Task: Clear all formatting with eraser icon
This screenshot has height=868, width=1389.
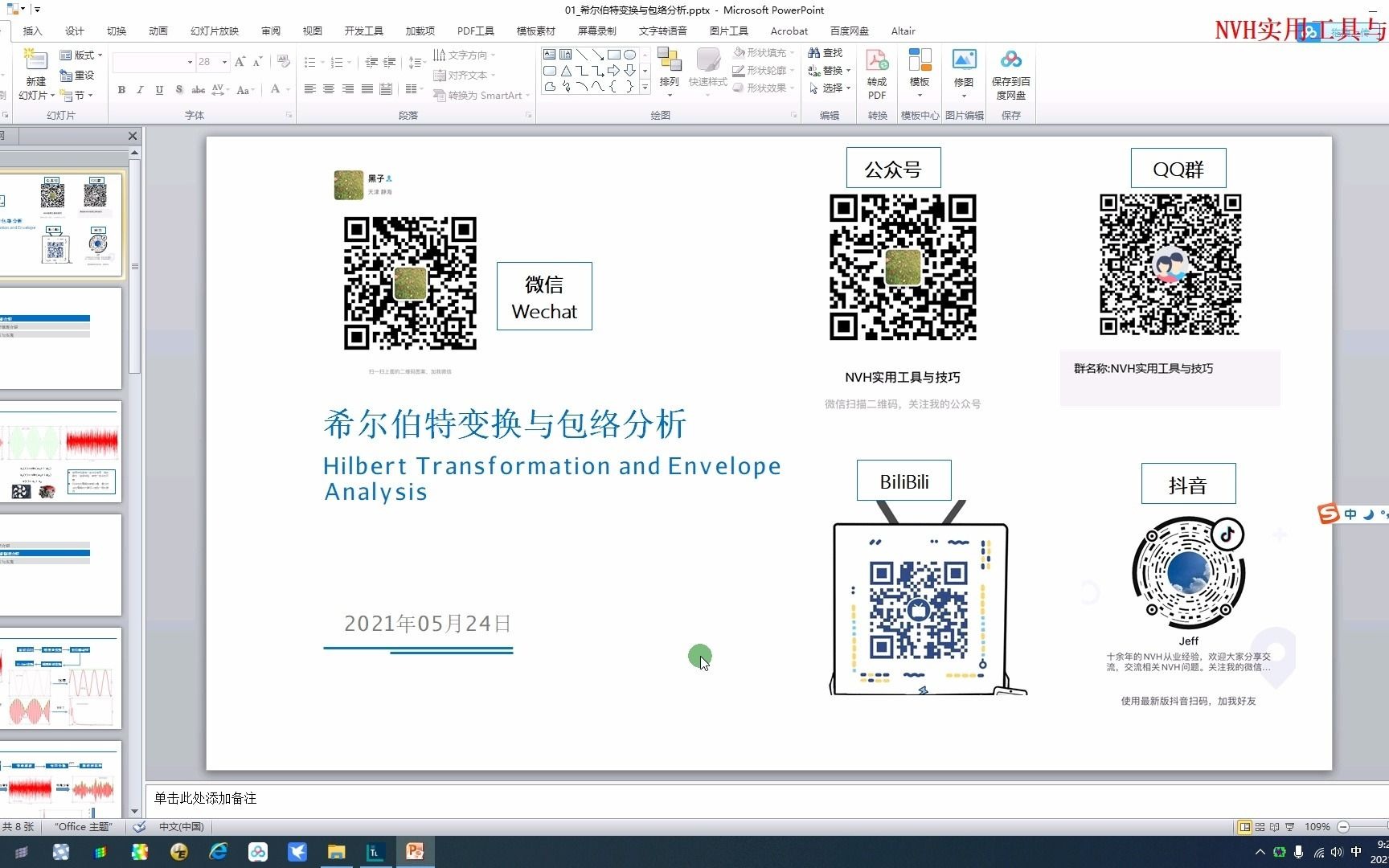Action: [283, 62]
